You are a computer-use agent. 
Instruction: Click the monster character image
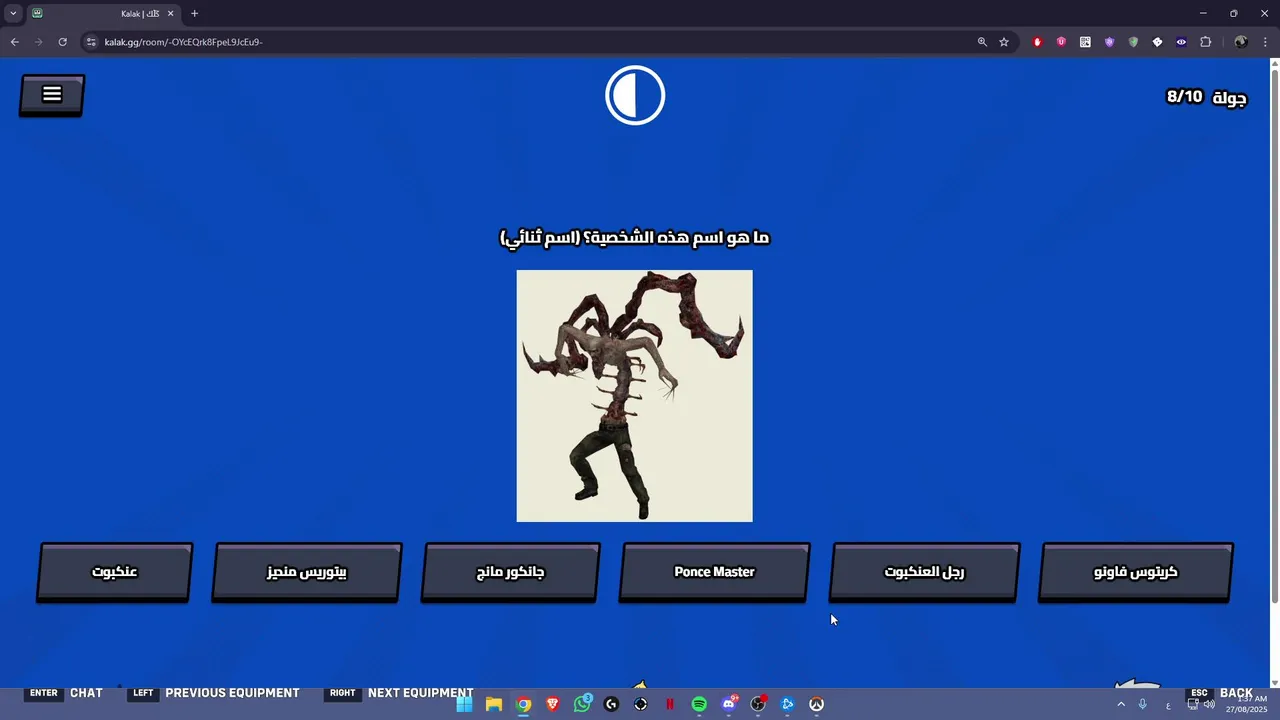(634, 396)
